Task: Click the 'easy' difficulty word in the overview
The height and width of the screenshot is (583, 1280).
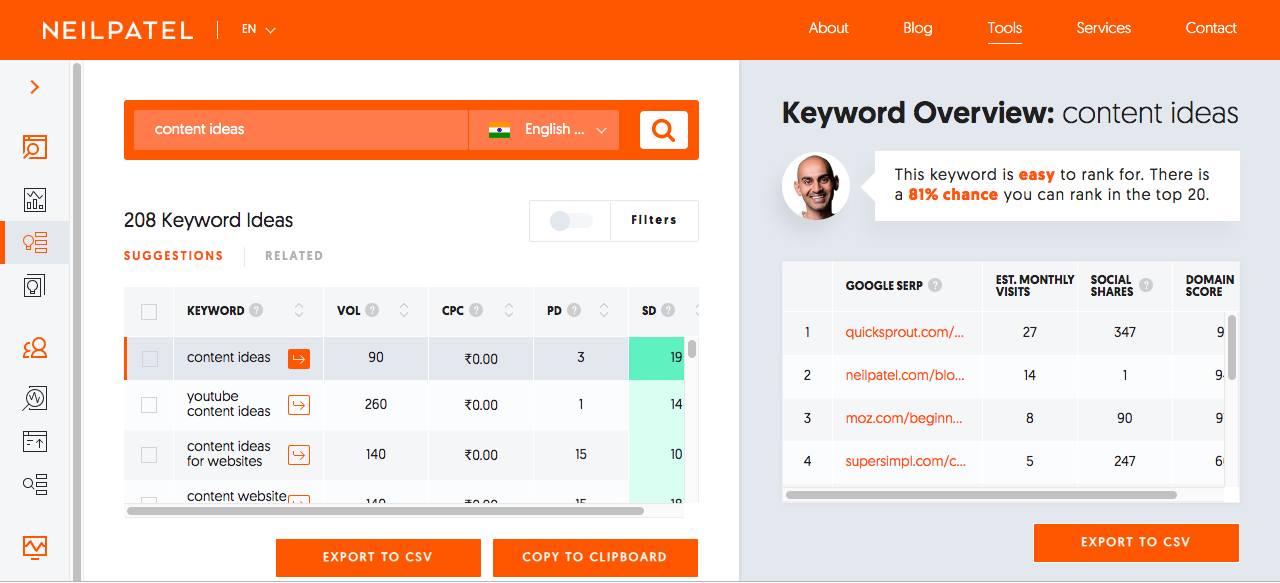Action: 1037,175
